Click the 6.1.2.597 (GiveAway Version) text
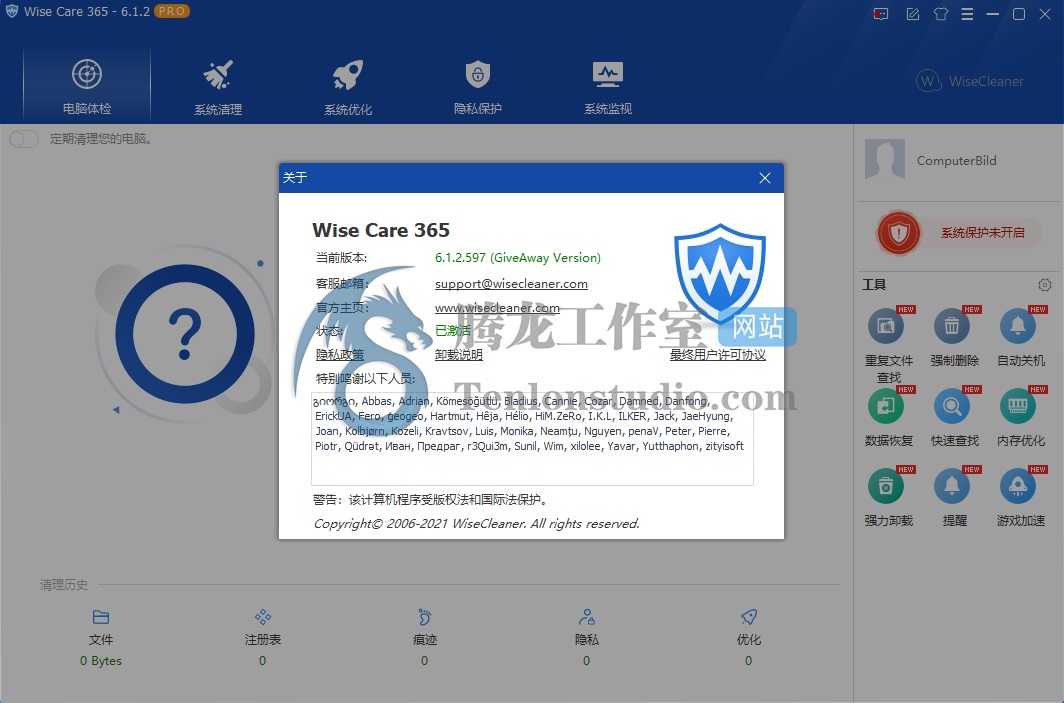Viewport: 1064px width, 703px height. tap(518, 258)
